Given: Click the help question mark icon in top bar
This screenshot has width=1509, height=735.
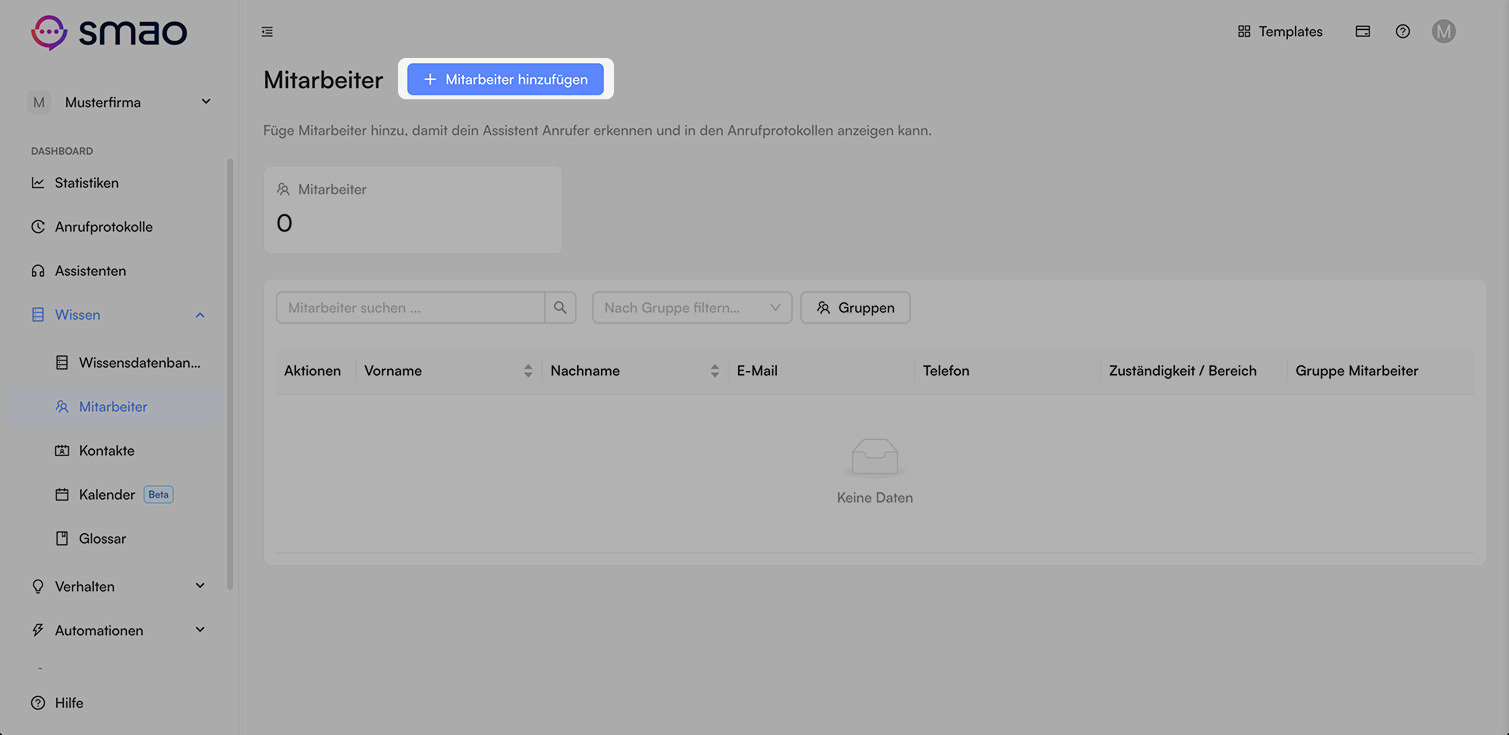Looking at the screenshot, I should (1403, 32).
